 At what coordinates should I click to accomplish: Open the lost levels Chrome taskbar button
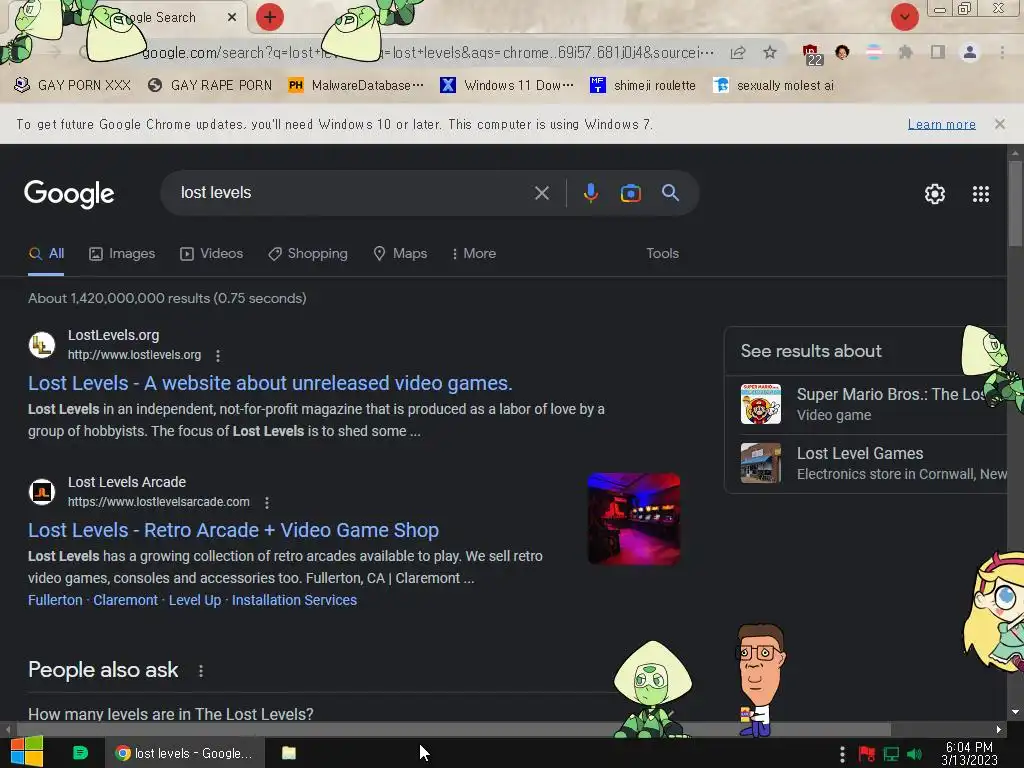pos(185,753)
